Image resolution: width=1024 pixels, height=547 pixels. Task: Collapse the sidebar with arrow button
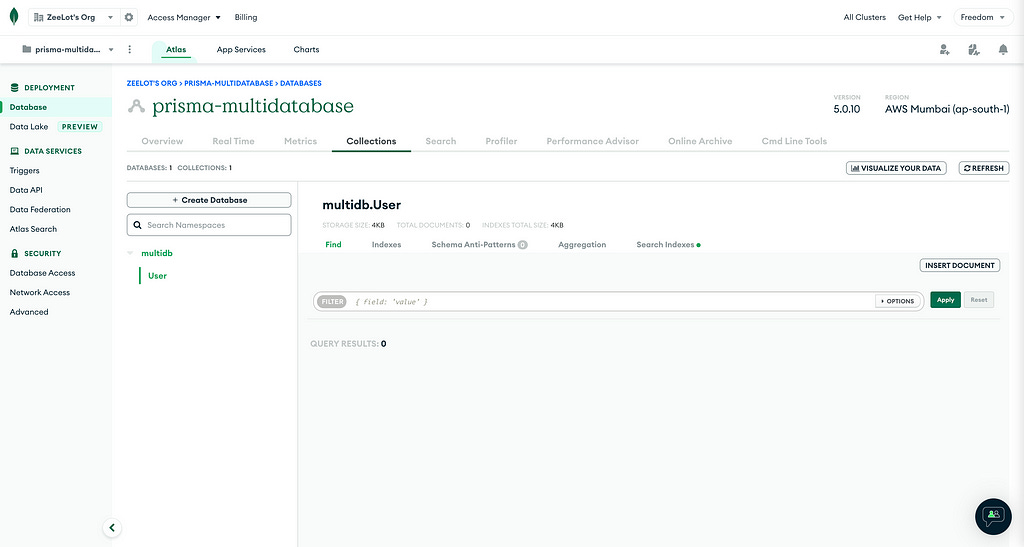tap(112, 527)
